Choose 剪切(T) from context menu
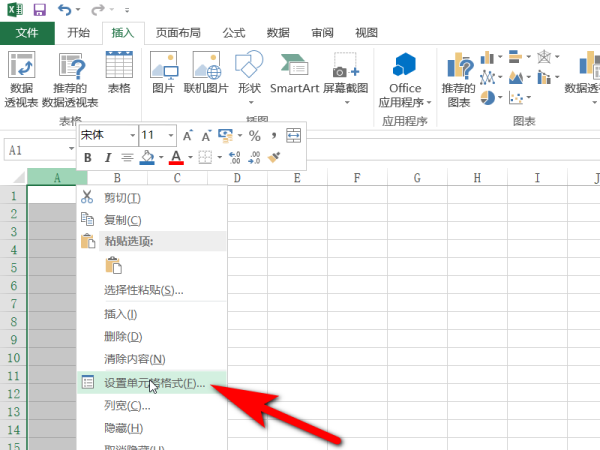The height and width of the screenshot is (450, 600). click(x=152, y=198)
